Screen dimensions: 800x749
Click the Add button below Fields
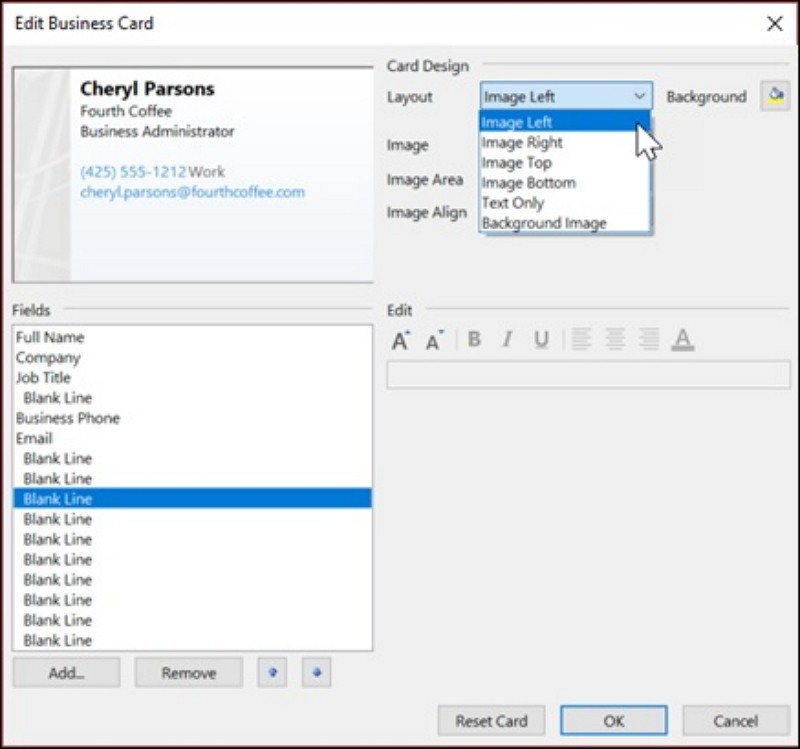click(x=65, y=672)
